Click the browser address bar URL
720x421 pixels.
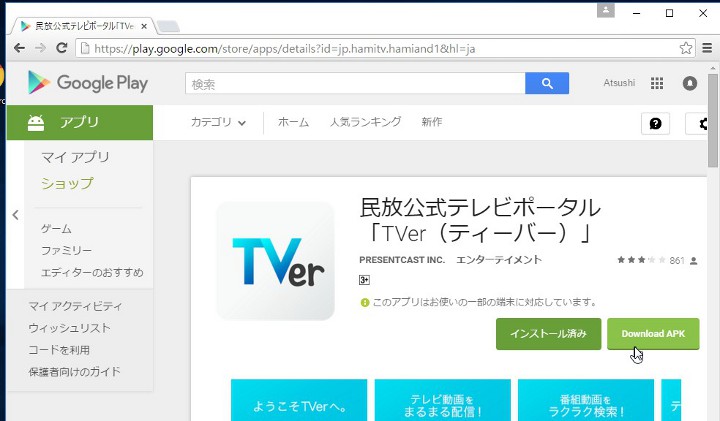click(285, 48)
